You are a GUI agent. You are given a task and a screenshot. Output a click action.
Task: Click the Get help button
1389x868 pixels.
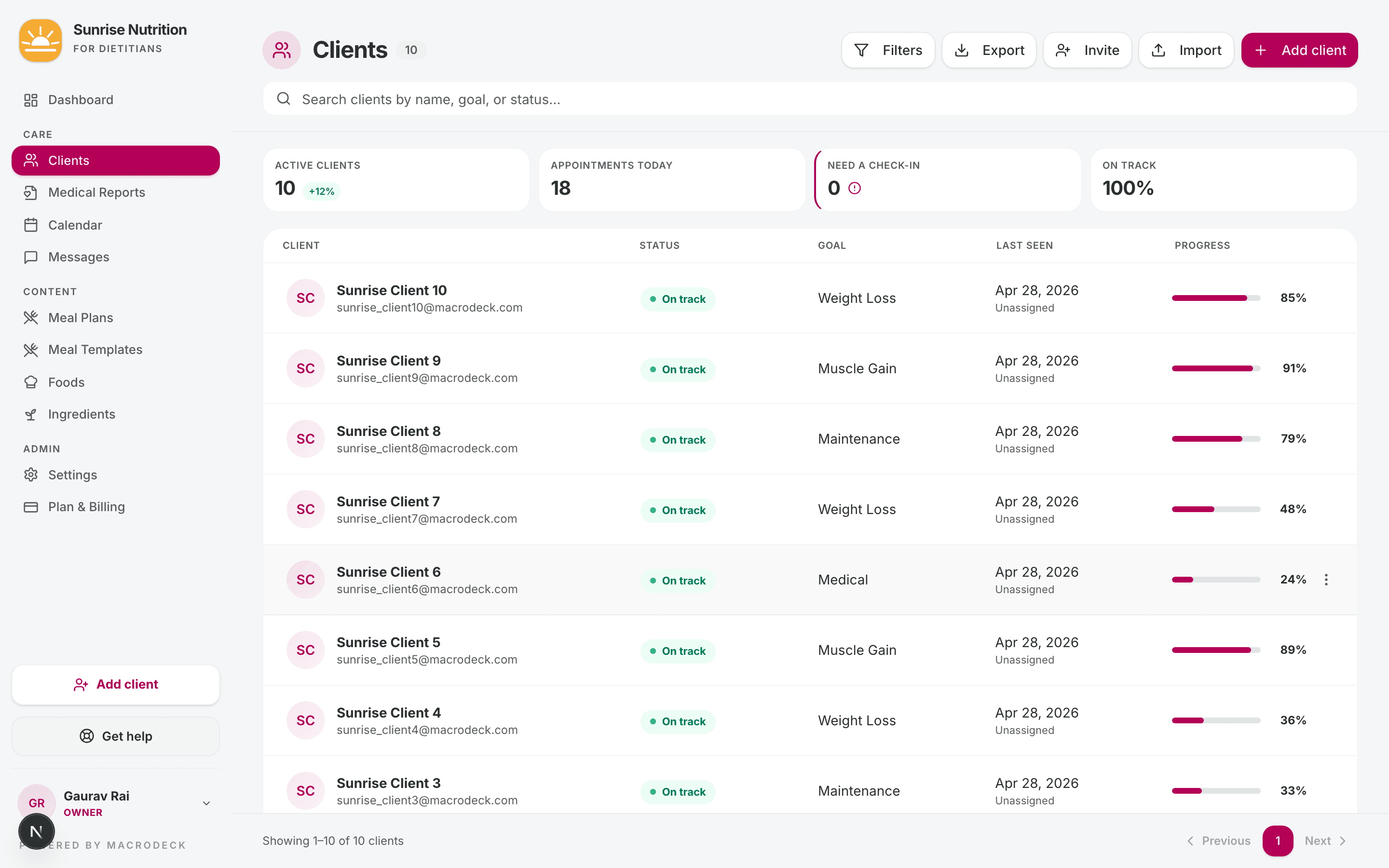(x=115, y=736)
